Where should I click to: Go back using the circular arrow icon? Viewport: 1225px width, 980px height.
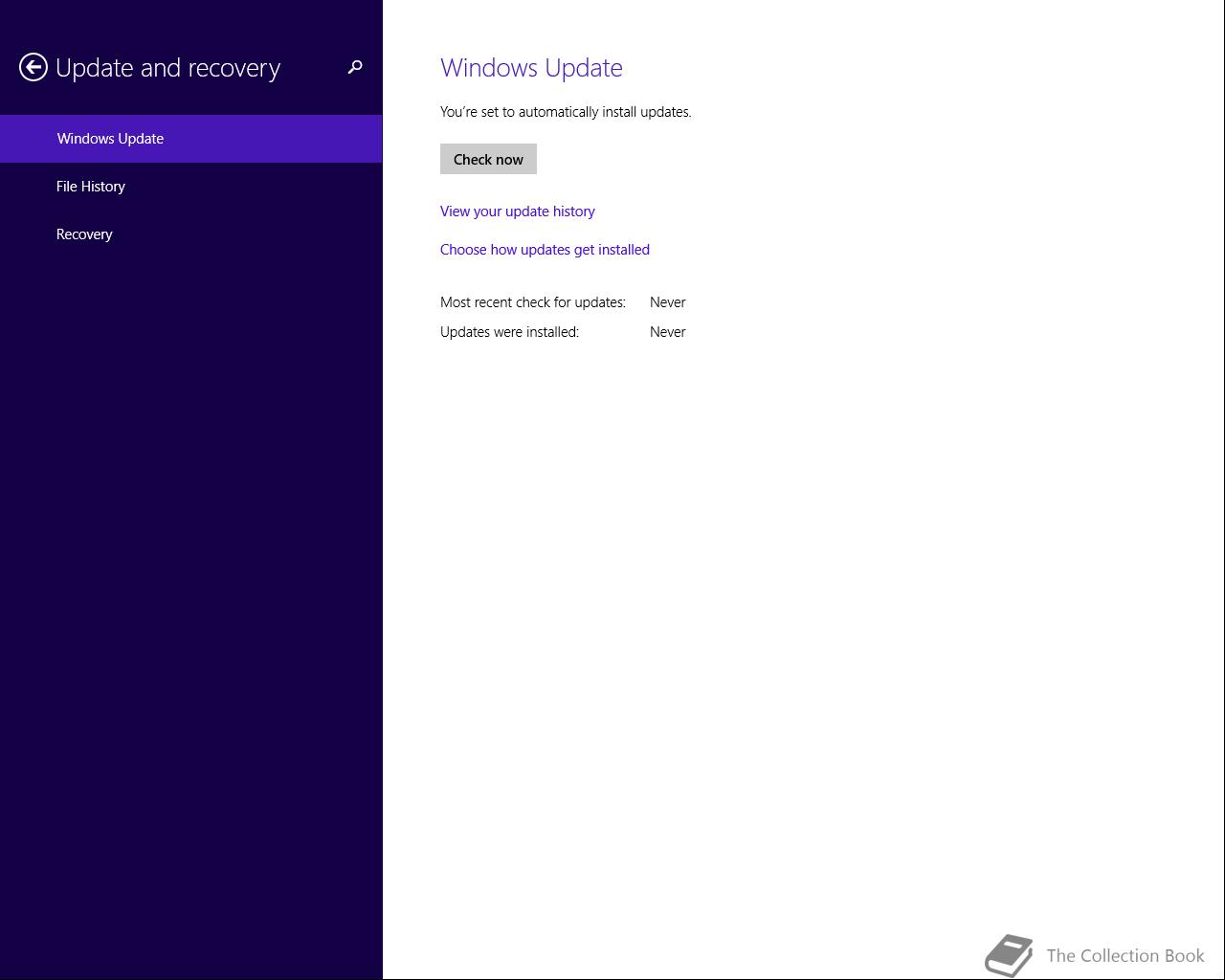[33, 67]
